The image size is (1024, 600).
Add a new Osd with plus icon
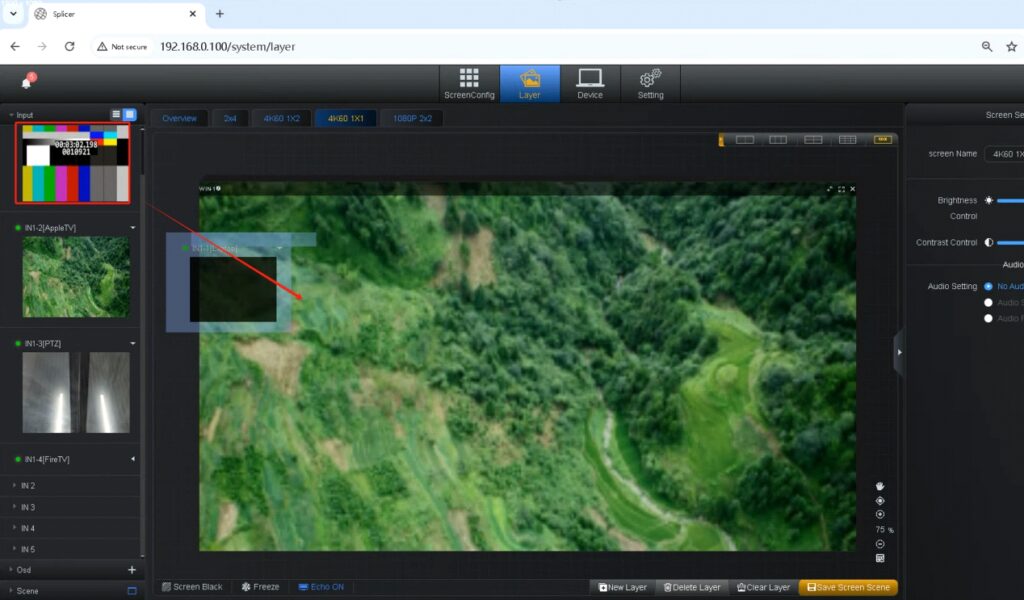point(131,570)
